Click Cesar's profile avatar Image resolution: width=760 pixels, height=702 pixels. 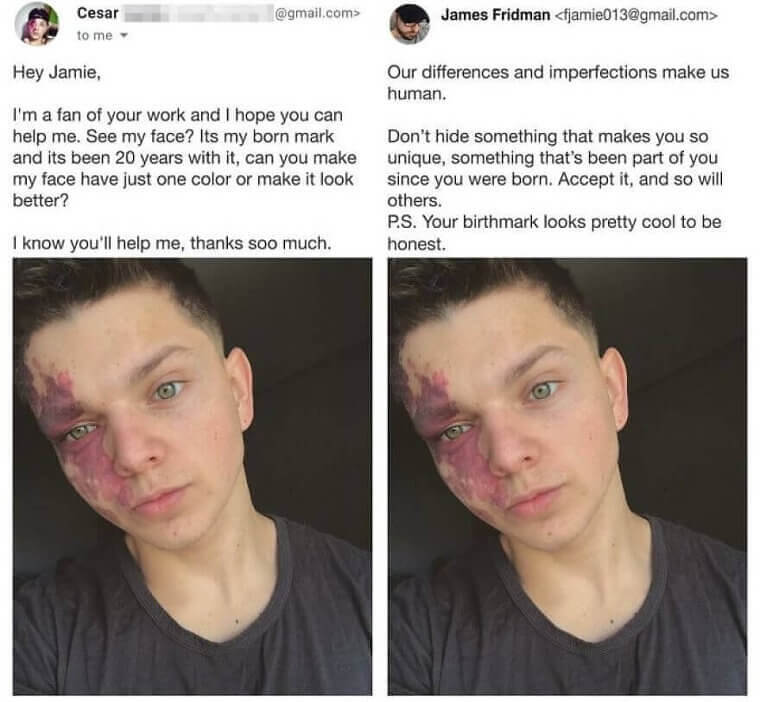pos(37,24)
